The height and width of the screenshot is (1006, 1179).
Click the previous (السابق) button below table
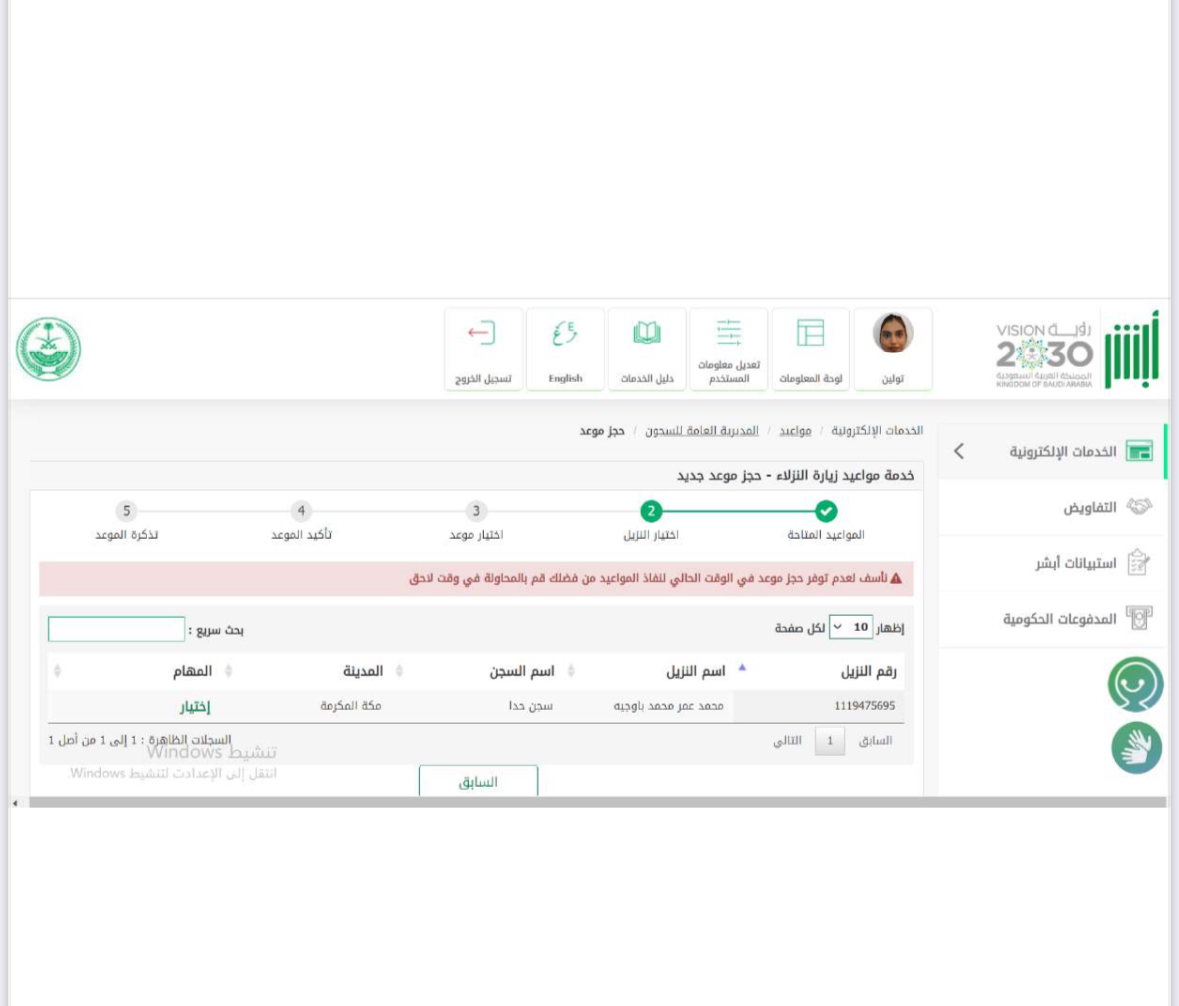coord(478,782)
